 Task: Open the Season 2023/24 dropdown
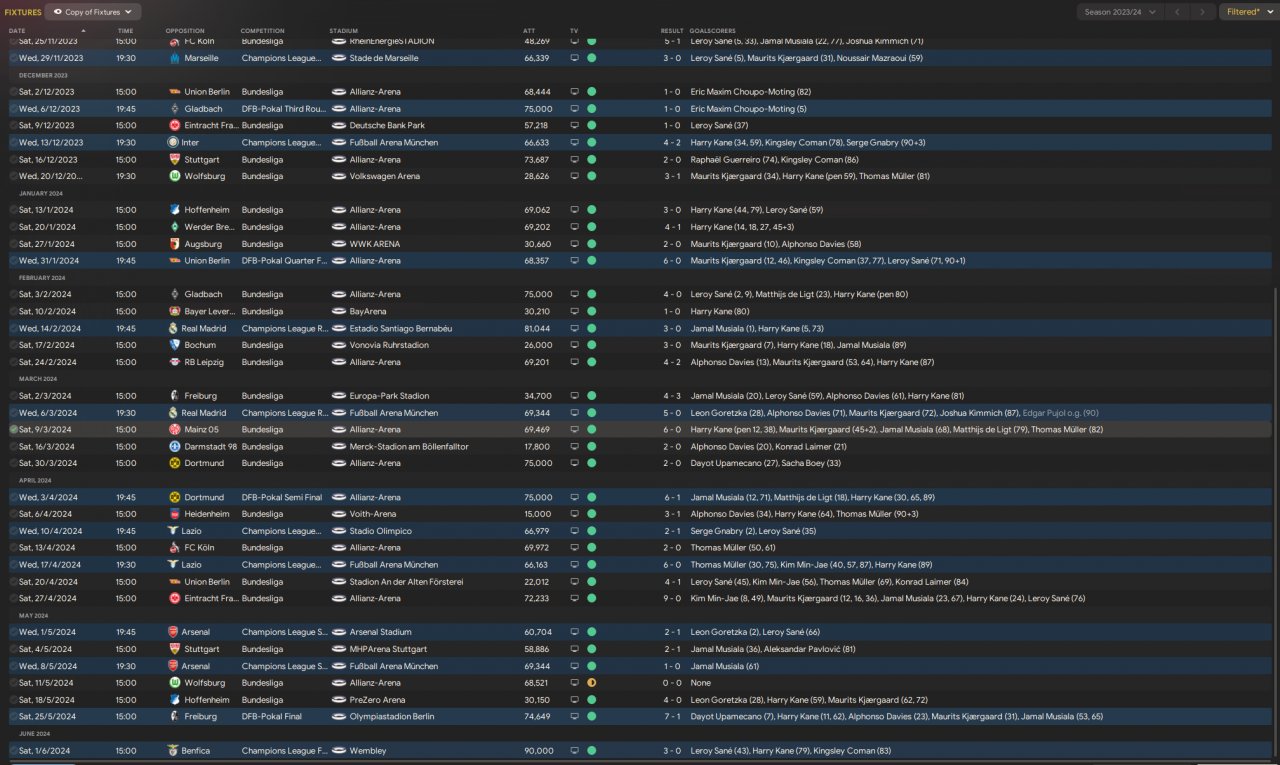click(1120, 12)
